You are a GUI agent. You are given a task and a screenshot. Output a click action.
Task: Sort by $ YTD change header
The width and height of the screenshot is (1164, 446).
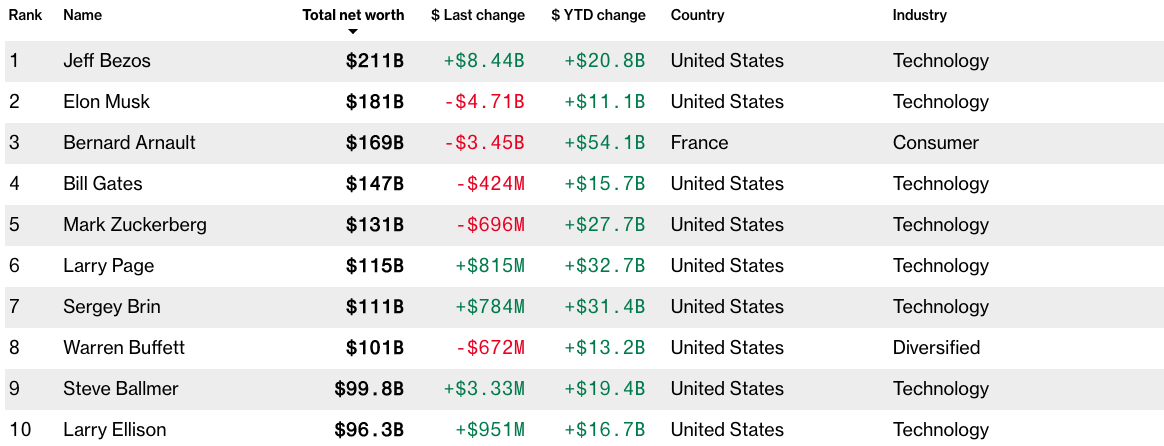(x=598, y=15)
